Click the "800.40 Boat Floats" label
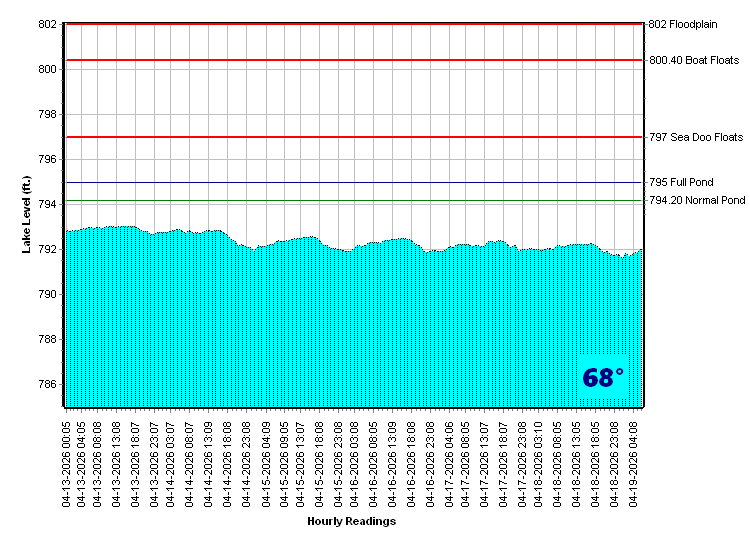The width and height of the screenshot is (750, 550). [x=694, y=60]
